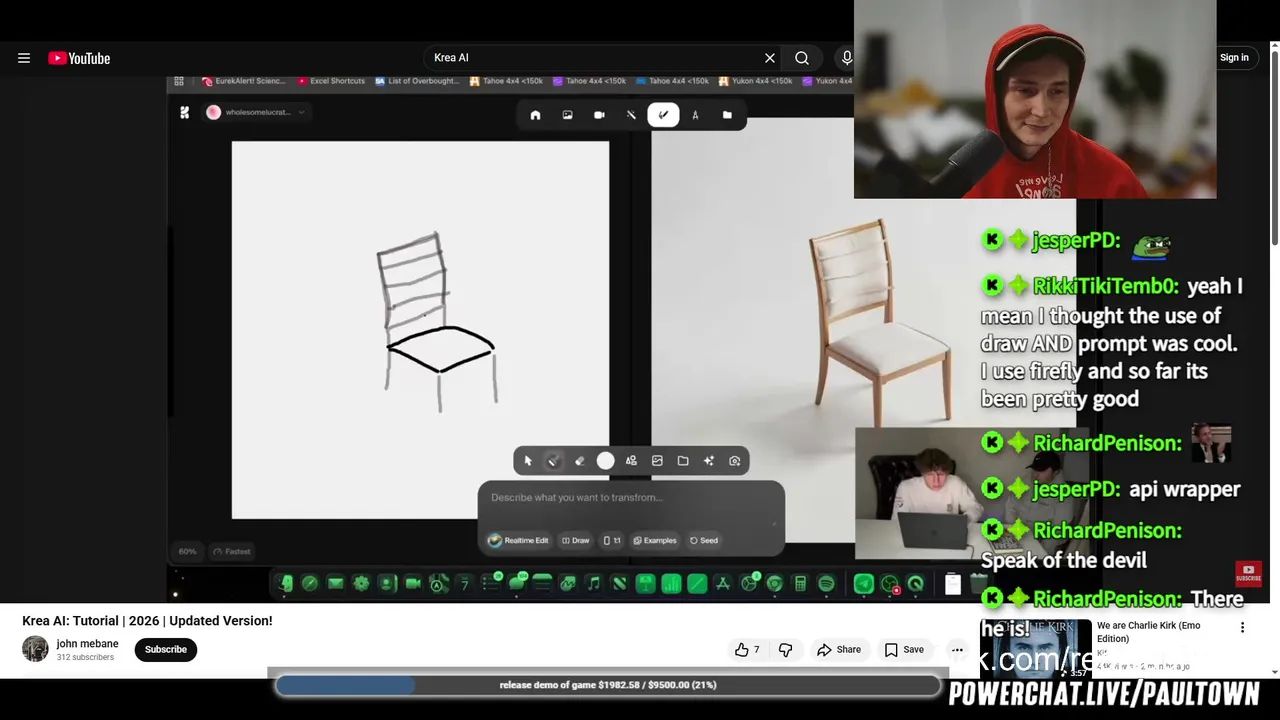Open the Examples gallery button
1280x720 pixels.
pos(655,540)
